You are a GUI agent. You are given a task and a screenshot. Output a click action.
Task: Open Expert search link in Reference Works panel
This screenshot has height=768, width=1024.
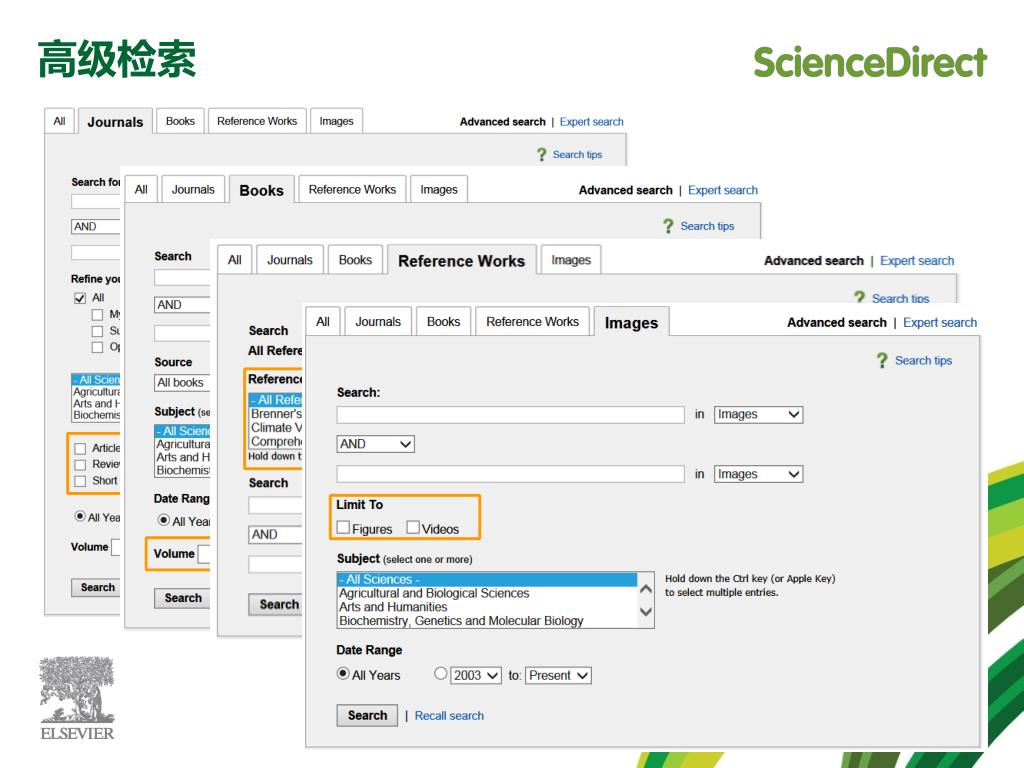coord(917,261)
